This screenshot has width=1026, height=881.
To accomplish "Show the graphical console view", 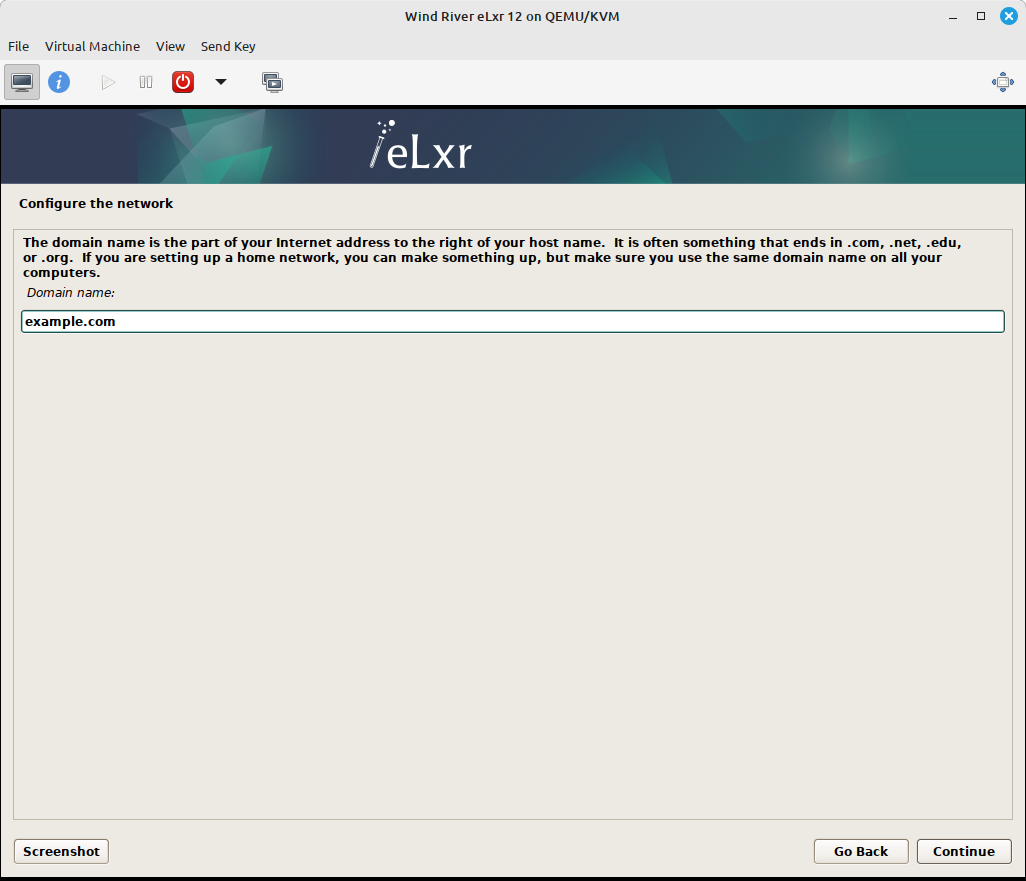I will tap(21, 81).
